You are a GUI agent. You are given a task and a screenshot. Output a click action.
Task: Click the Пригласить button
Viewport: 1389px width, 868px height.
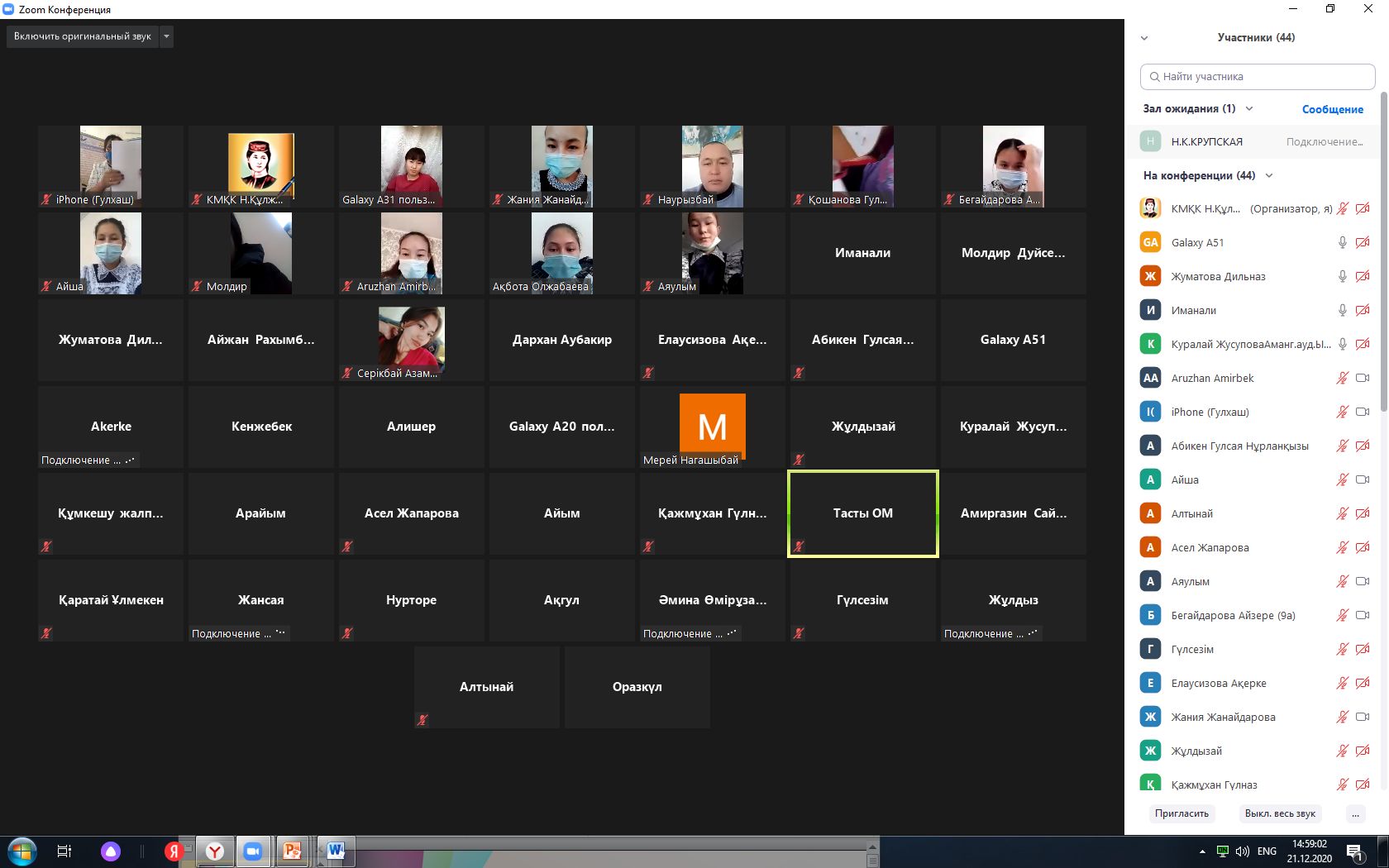pos(1181,813)
